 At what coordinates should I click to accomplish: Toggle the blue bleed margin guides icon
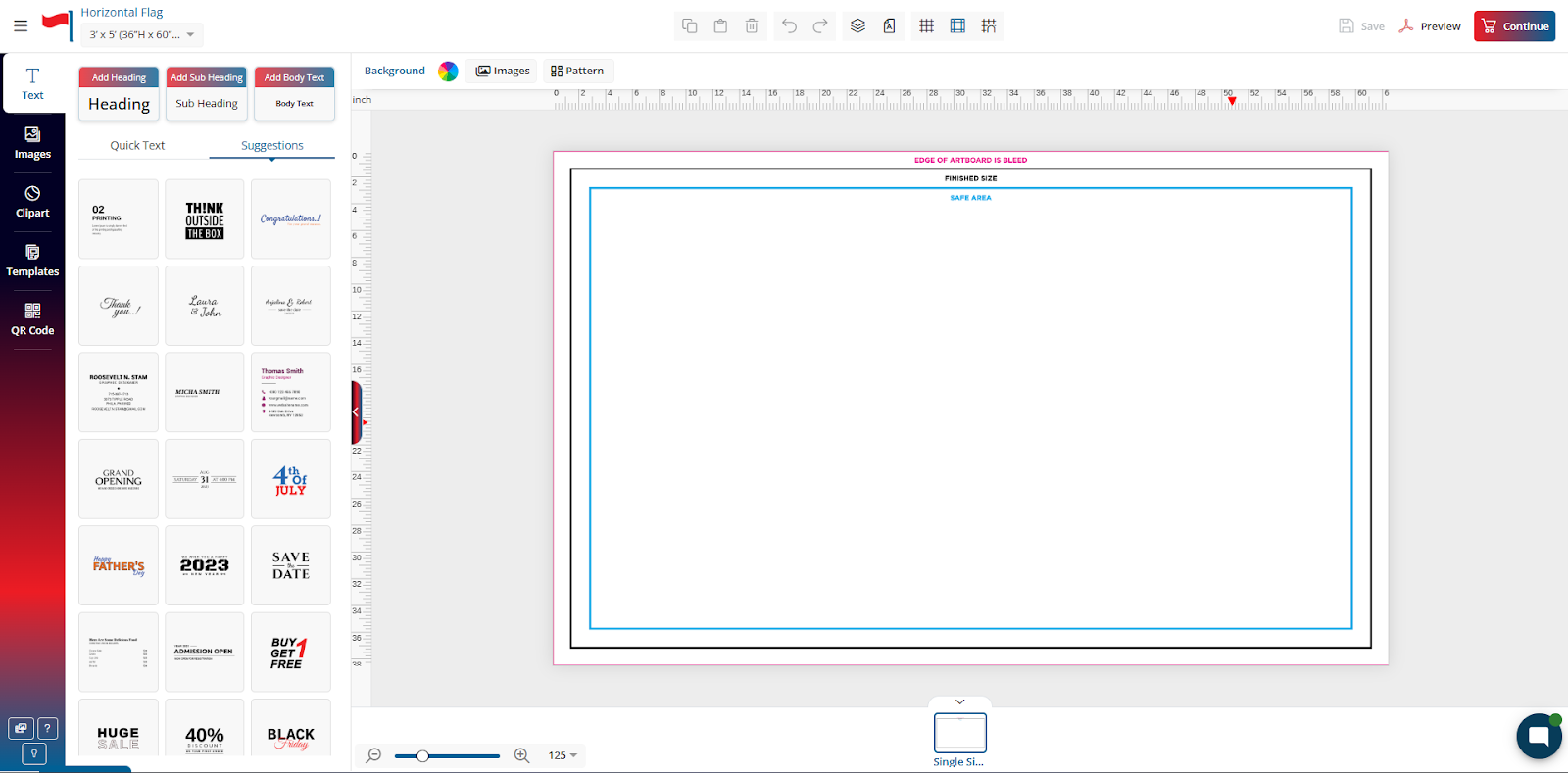click(x=957, y=26)
